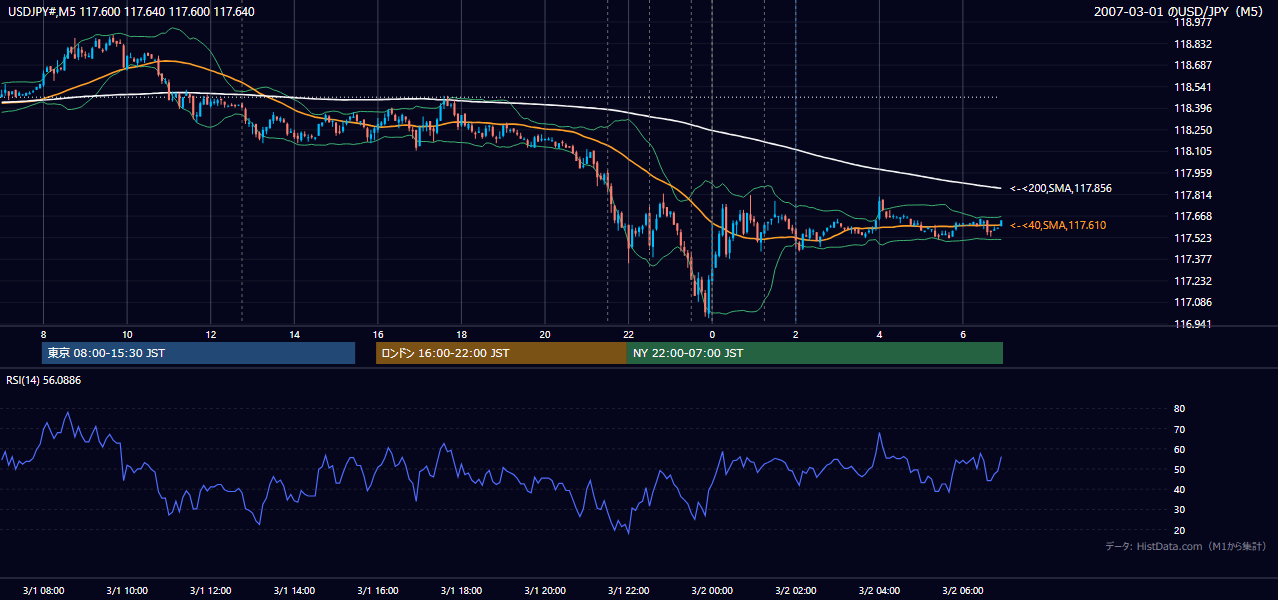Click the 117.959 price axis label
1278x600 pixels.
pyautogui.click(x=1193, y=173)
